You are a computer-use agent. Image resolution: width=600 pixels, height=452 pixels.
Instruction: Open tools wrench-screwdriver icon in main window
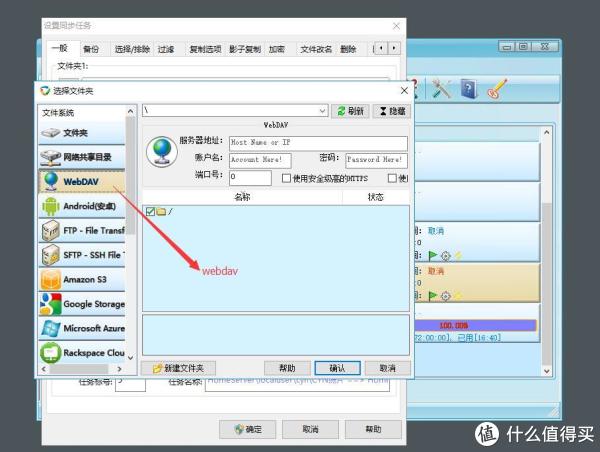(x=441, y=89)
